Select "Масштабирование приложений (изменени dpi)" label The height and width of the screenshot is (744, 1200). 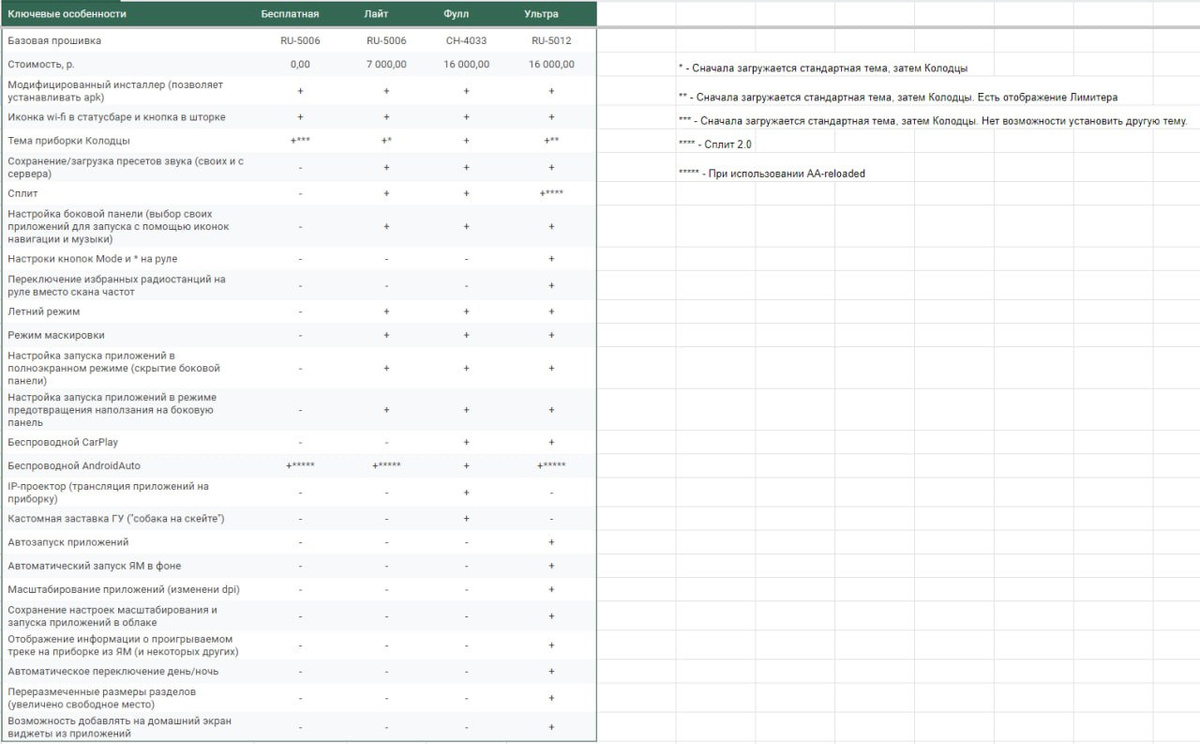click(123, 589)
